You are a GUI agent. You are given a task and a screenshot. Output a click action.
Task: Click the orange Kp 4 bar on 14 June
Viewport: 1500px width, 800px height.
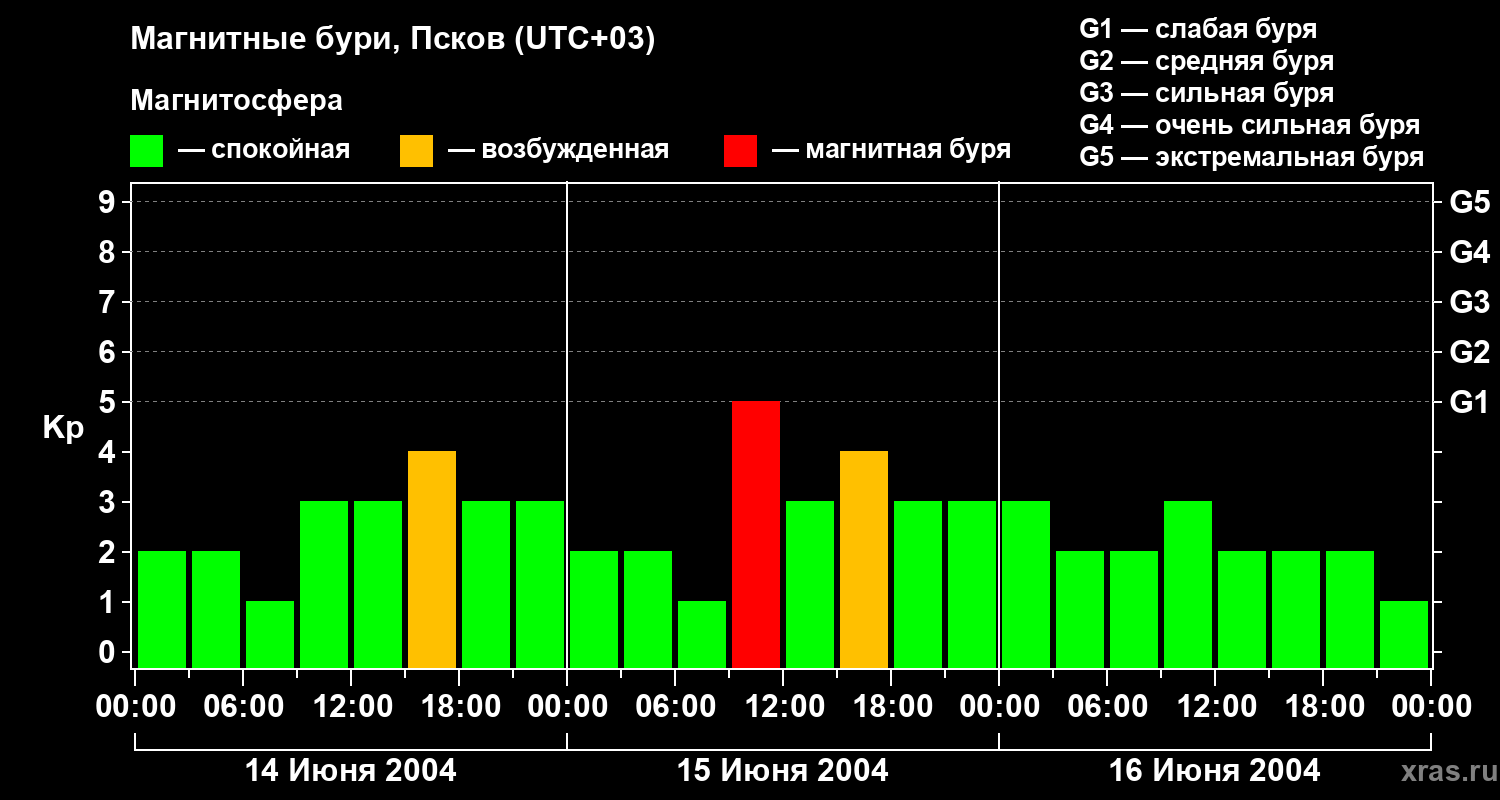tap(432, 559)
